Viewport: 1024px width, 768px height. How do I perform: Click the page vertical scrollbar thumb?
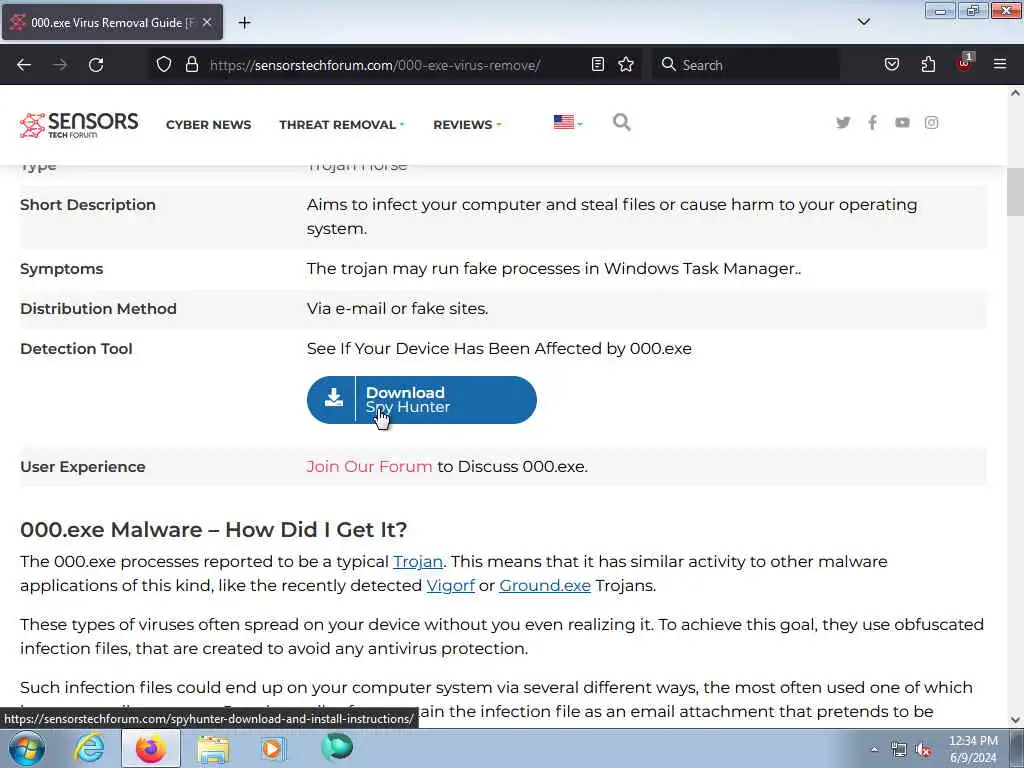pyautogui.click(x=1015, y=191)
